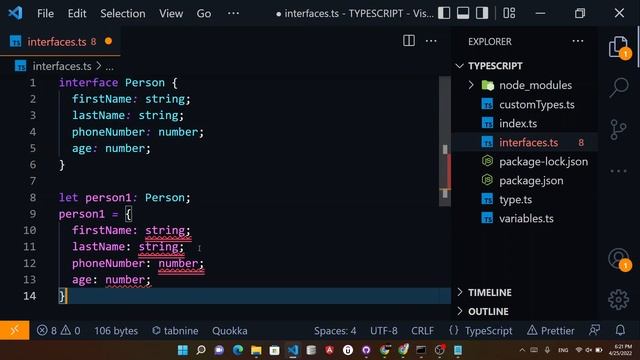Open the Windows Start menu
This screenshot has height=360, width=640.
pyautogui.click(x=182, y=350)
